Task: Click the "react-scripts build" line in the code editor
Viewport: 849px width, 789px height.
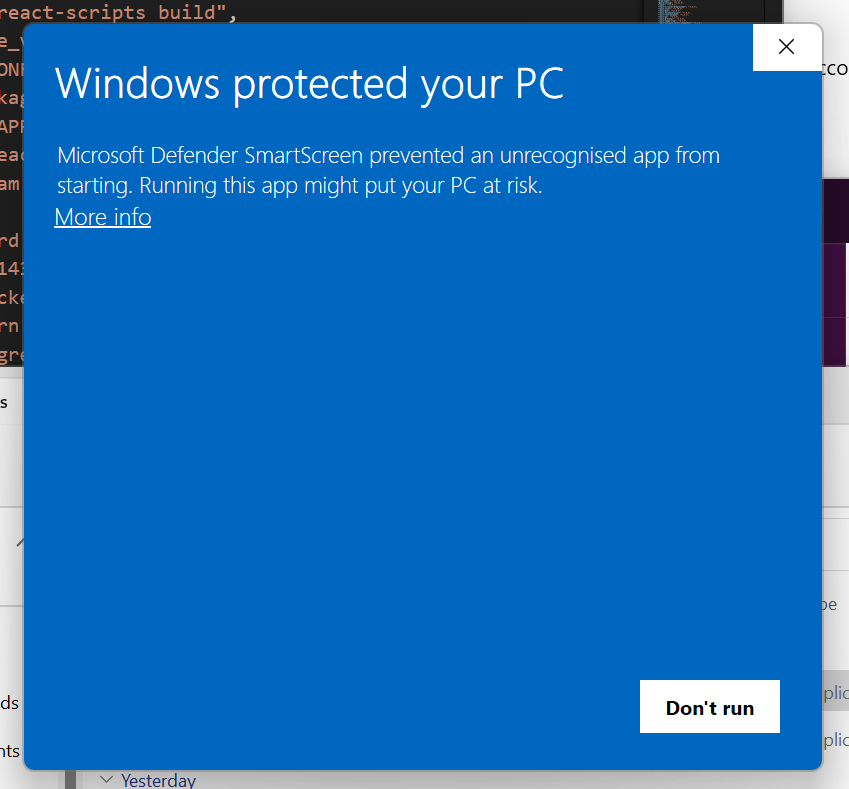Action: point(118,12)
